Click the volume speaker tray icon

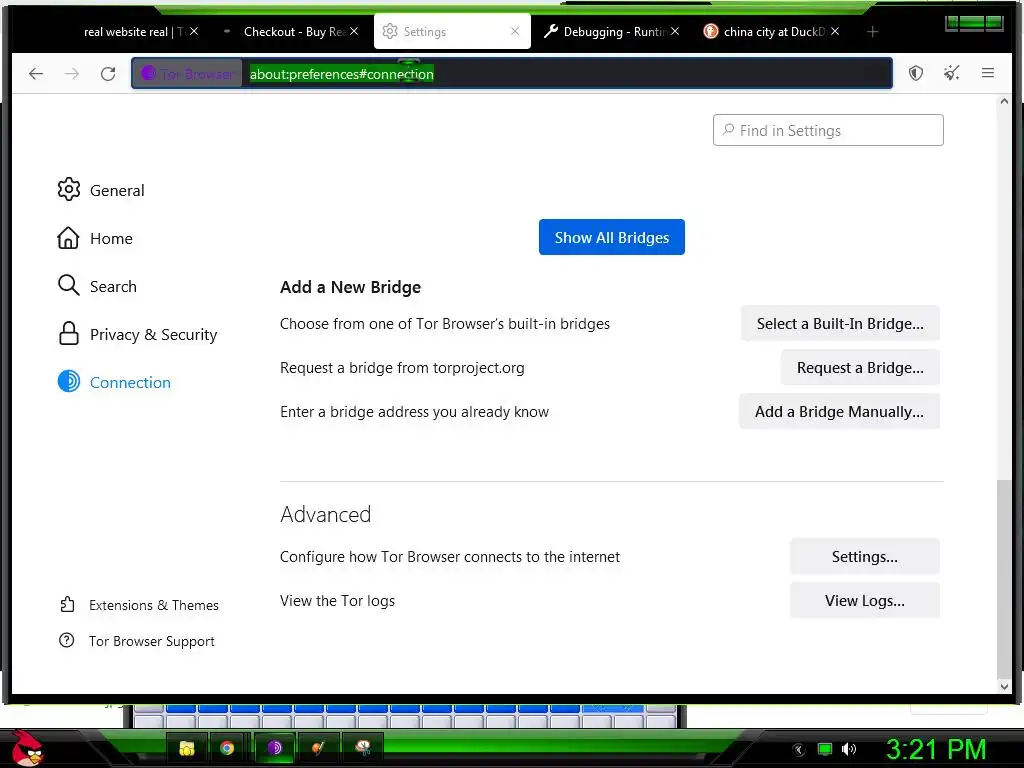[x=848, y=749]
